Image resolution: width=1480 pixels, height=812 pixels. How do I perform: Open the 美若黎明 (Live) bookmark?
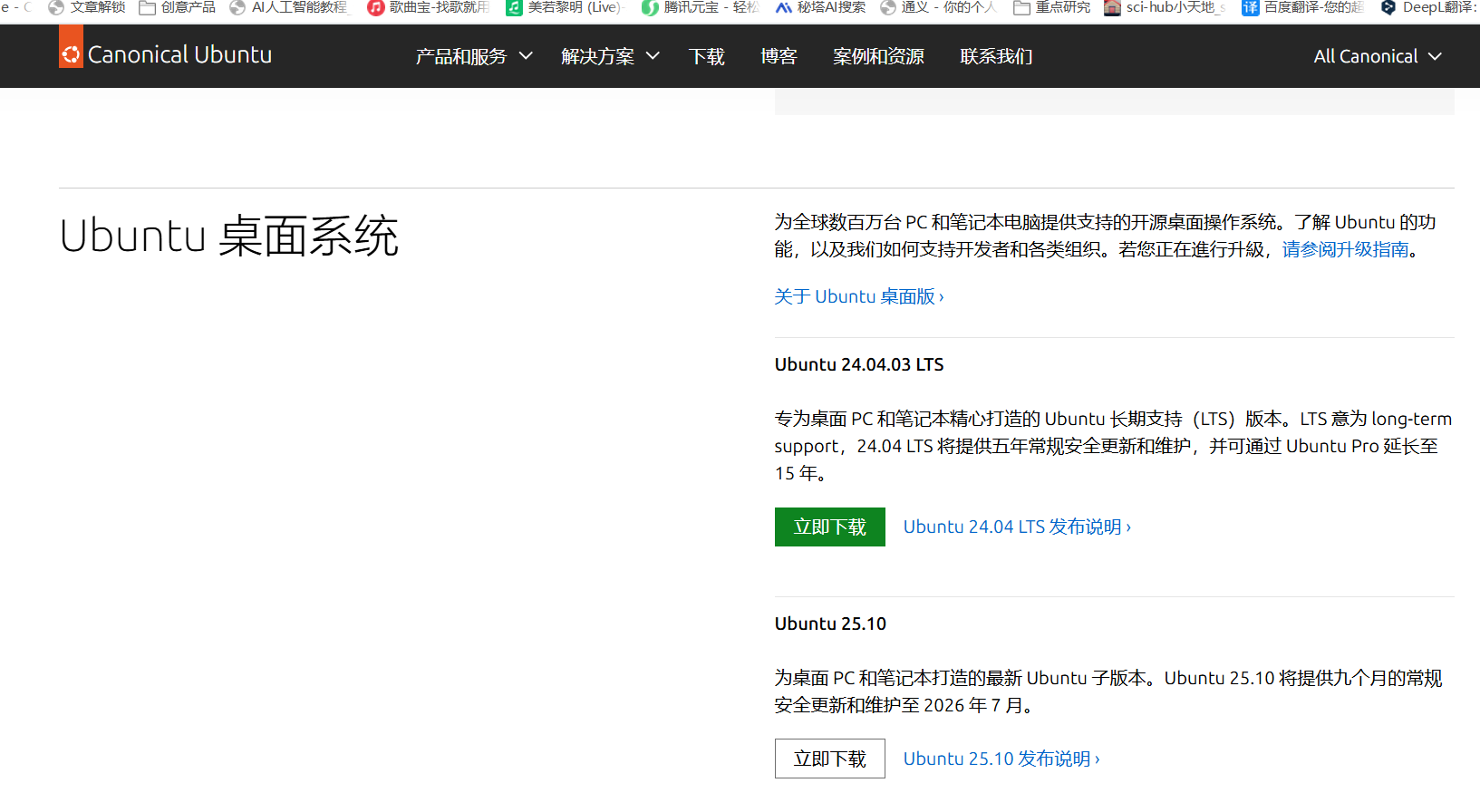566,7
